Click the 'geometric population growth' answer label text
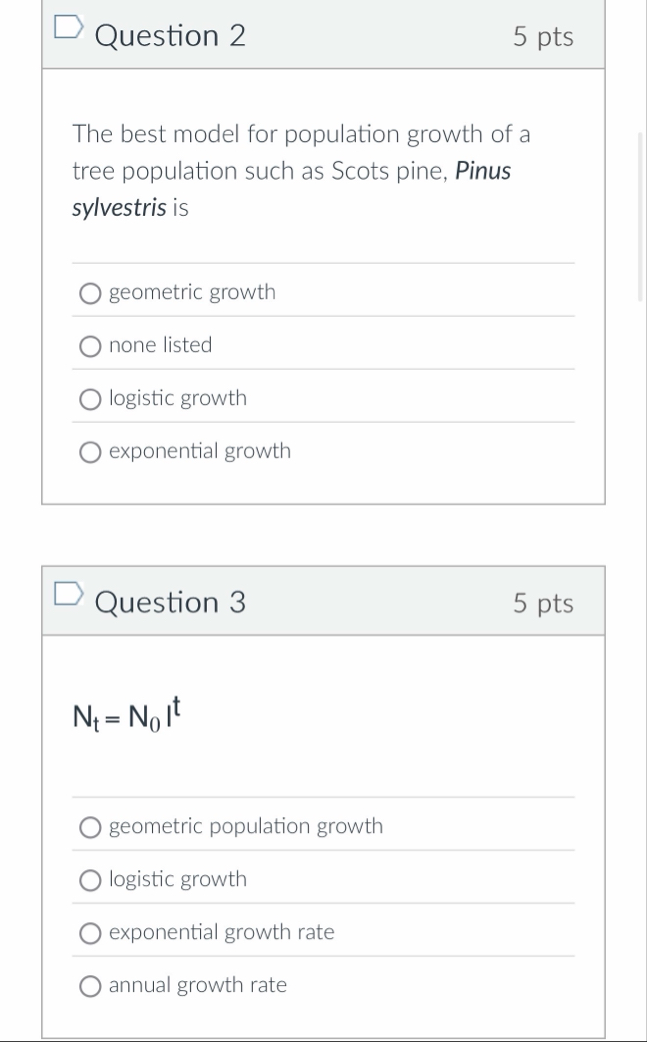Viewport: 647px width, 1042px height. pyautogui.click(x=245, y=827)
